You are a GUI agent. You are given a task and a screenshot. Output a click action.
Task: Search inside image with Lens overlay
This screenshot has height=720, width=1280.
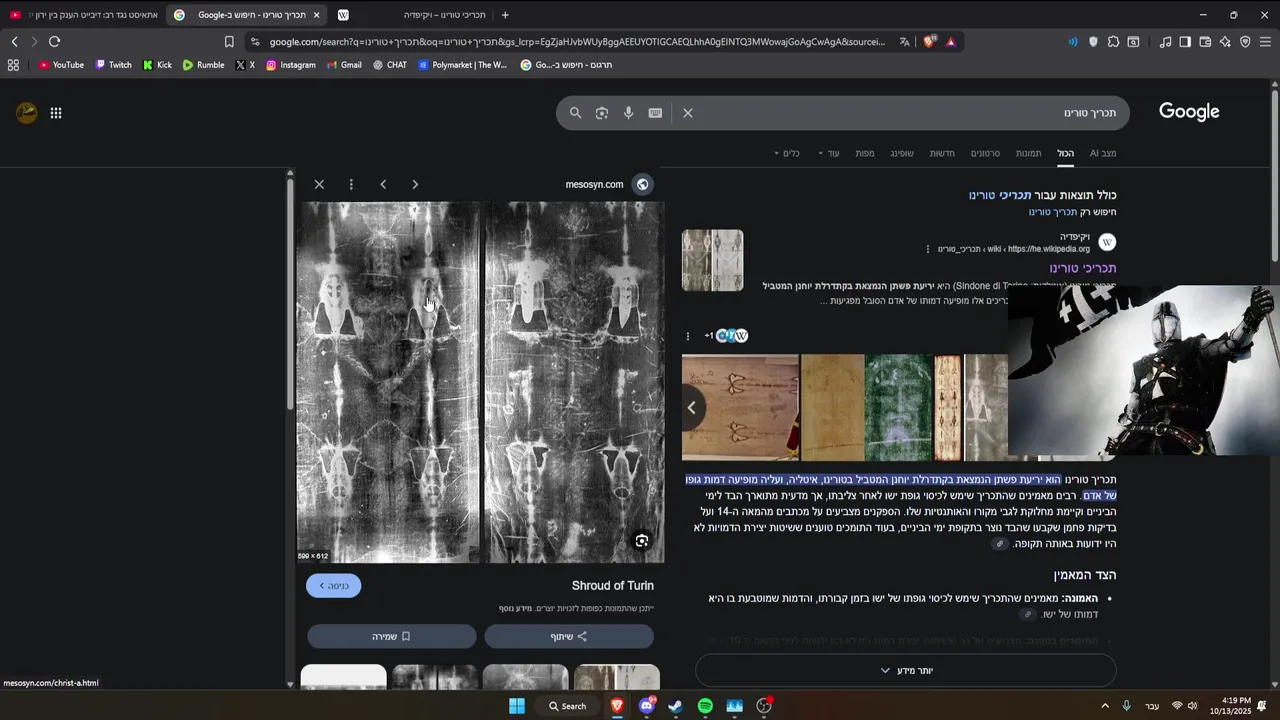(x=642, y=541)
